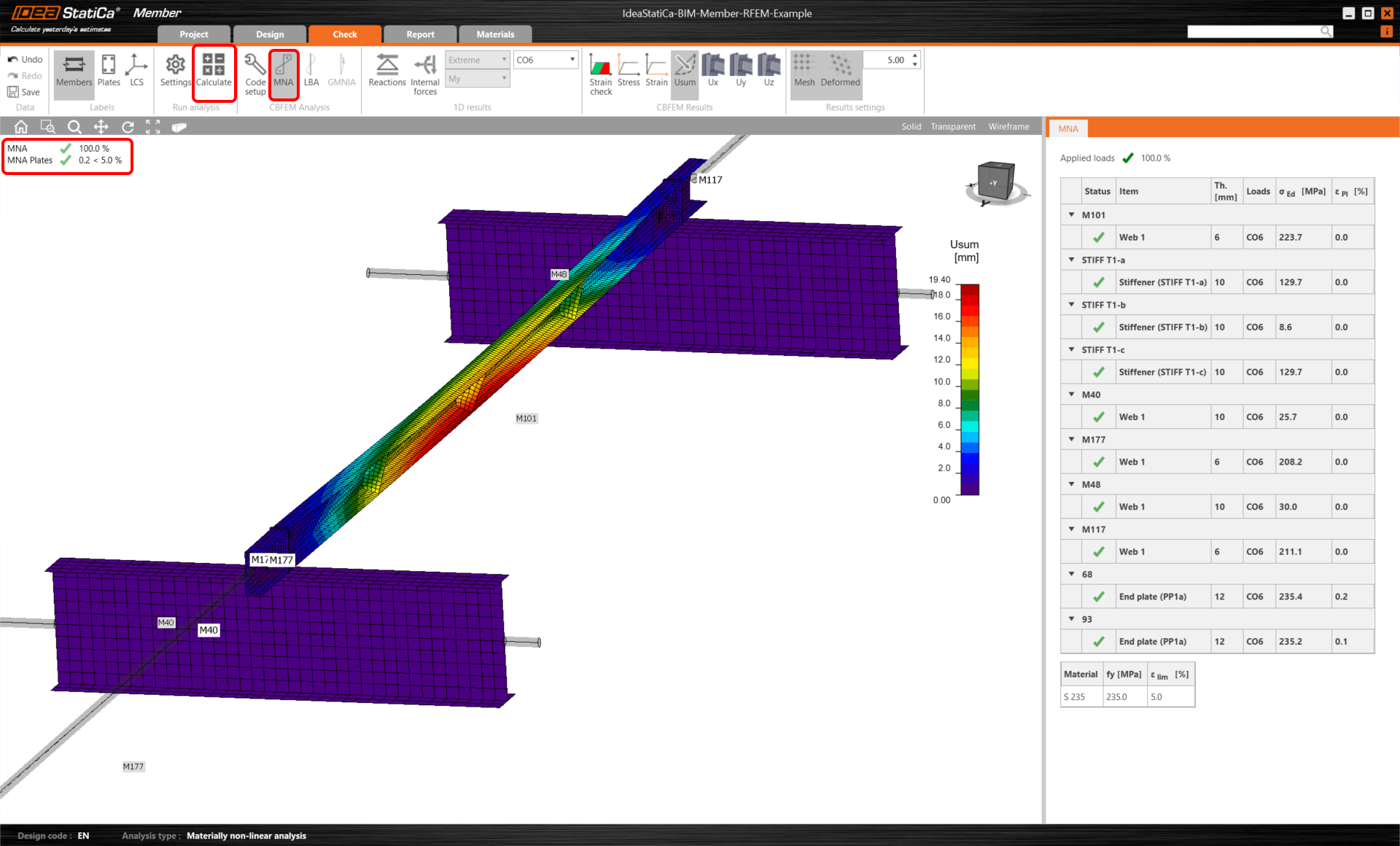1400x846 pixels.
Task: Select the Members labels icon
Action: (73, 71)
